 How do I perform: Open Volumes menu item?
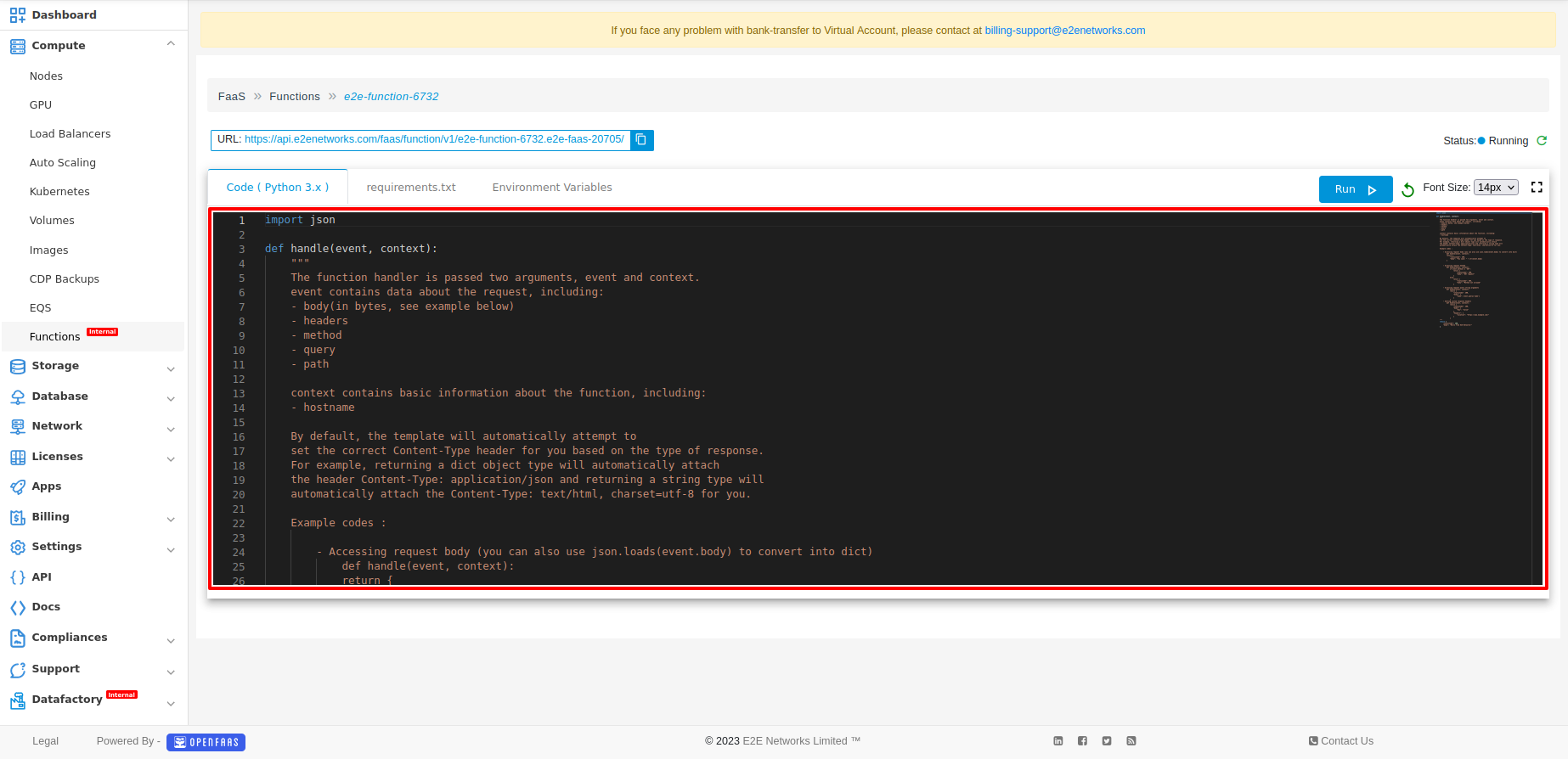(52, 221)
